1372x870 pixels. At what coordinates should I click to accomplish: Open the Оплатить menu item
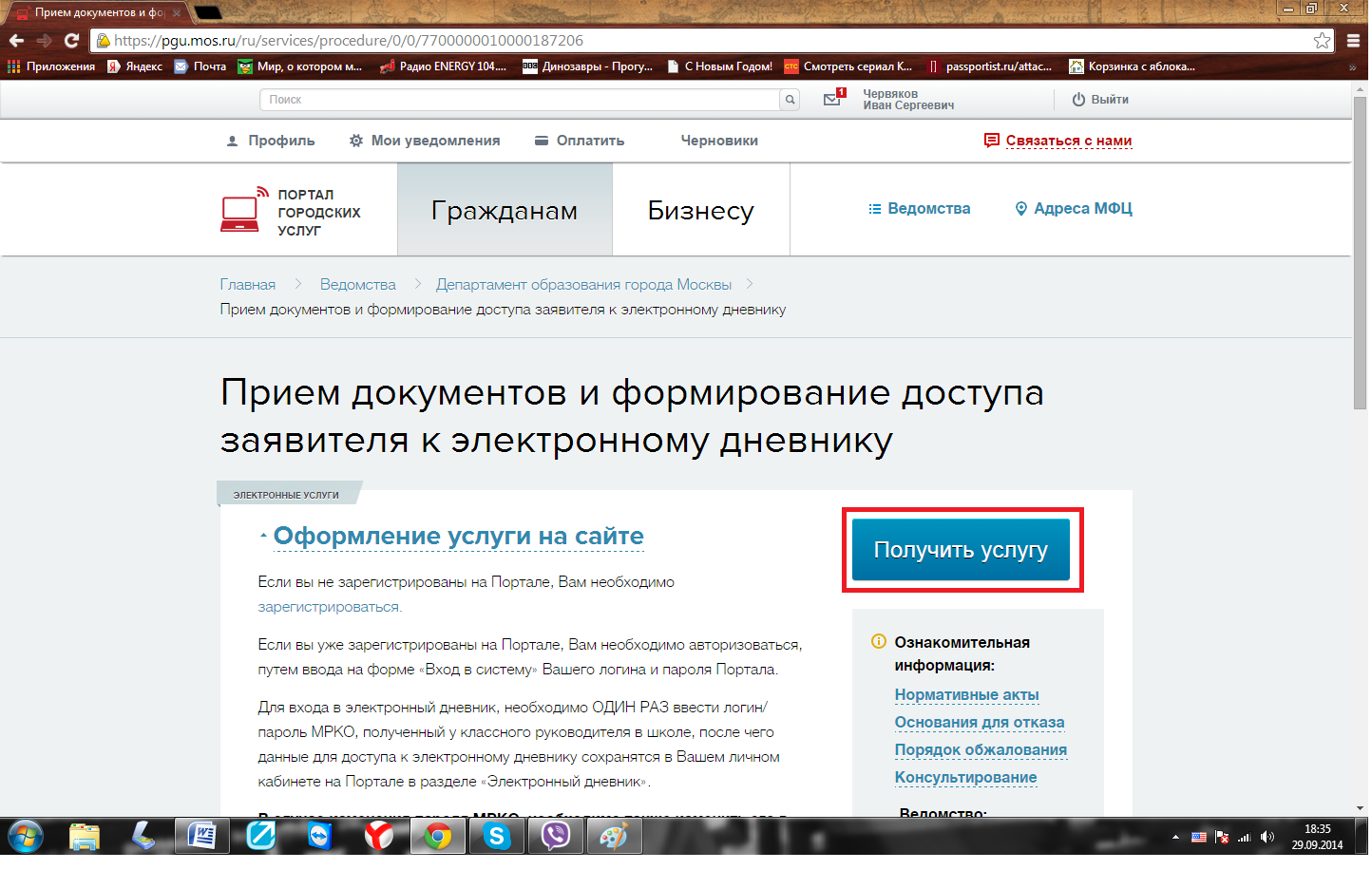coord(581,141)
